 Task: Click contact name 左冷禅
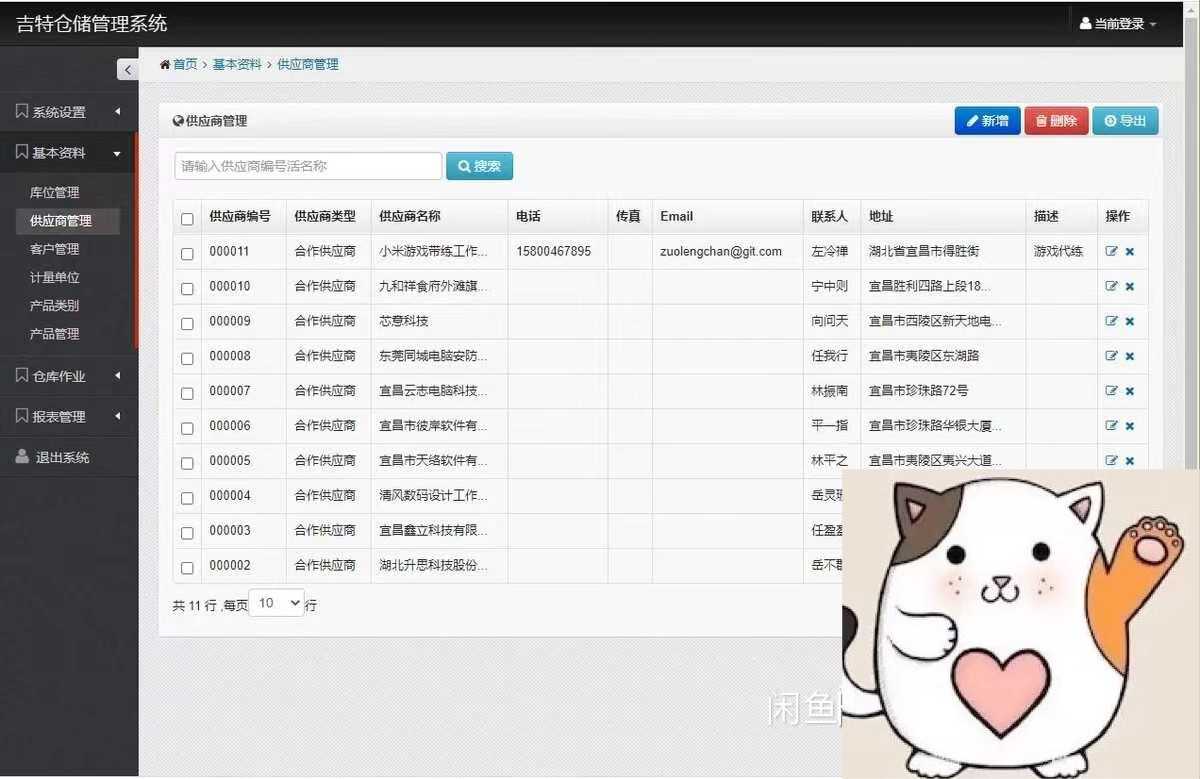point(829,251)
